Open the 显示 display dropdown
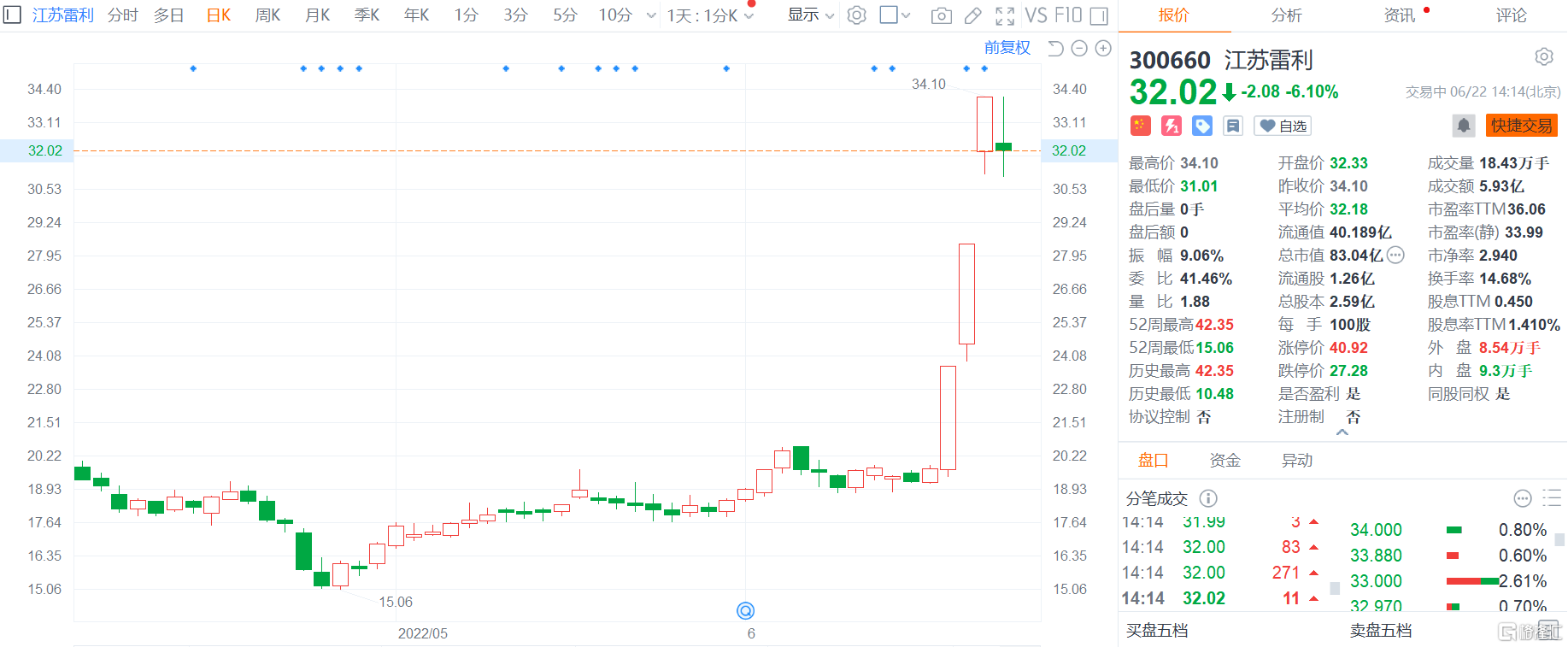The height and width of the screenshot is (647, 1568). (x=811, y=15)
